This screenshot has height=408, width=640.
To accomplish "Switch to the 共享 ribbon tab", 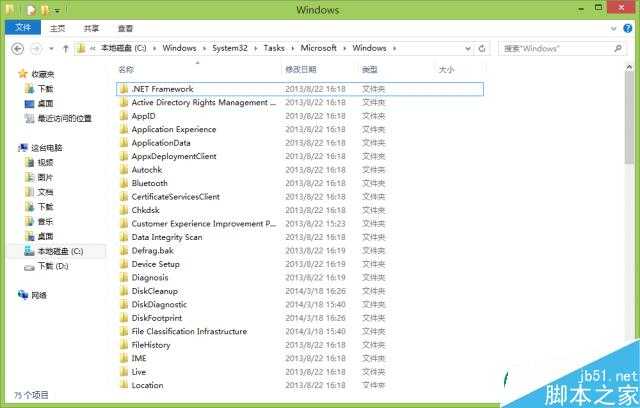I will point(91,28).
